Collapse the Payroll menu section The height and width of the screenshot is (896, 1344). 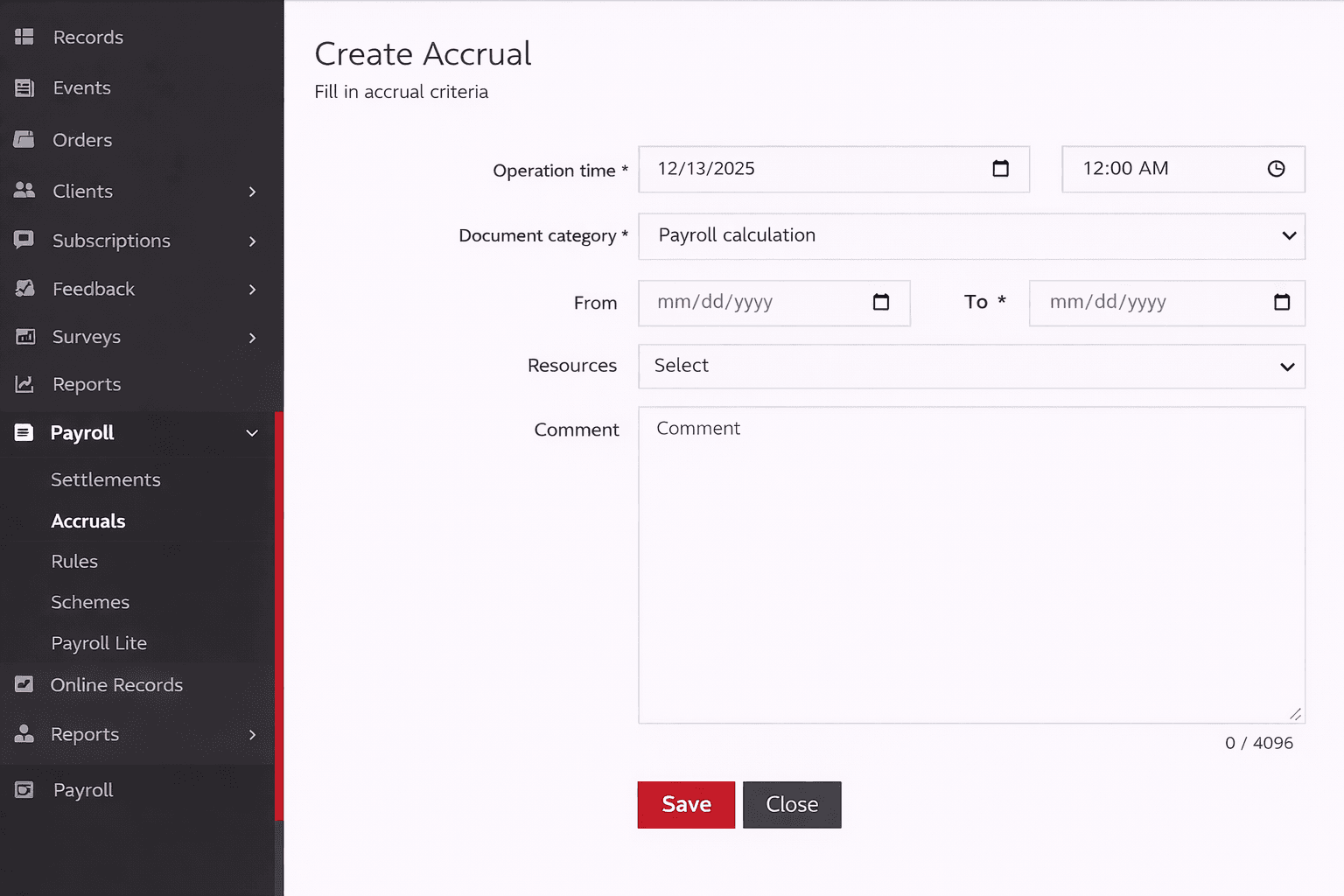(252, 433)
